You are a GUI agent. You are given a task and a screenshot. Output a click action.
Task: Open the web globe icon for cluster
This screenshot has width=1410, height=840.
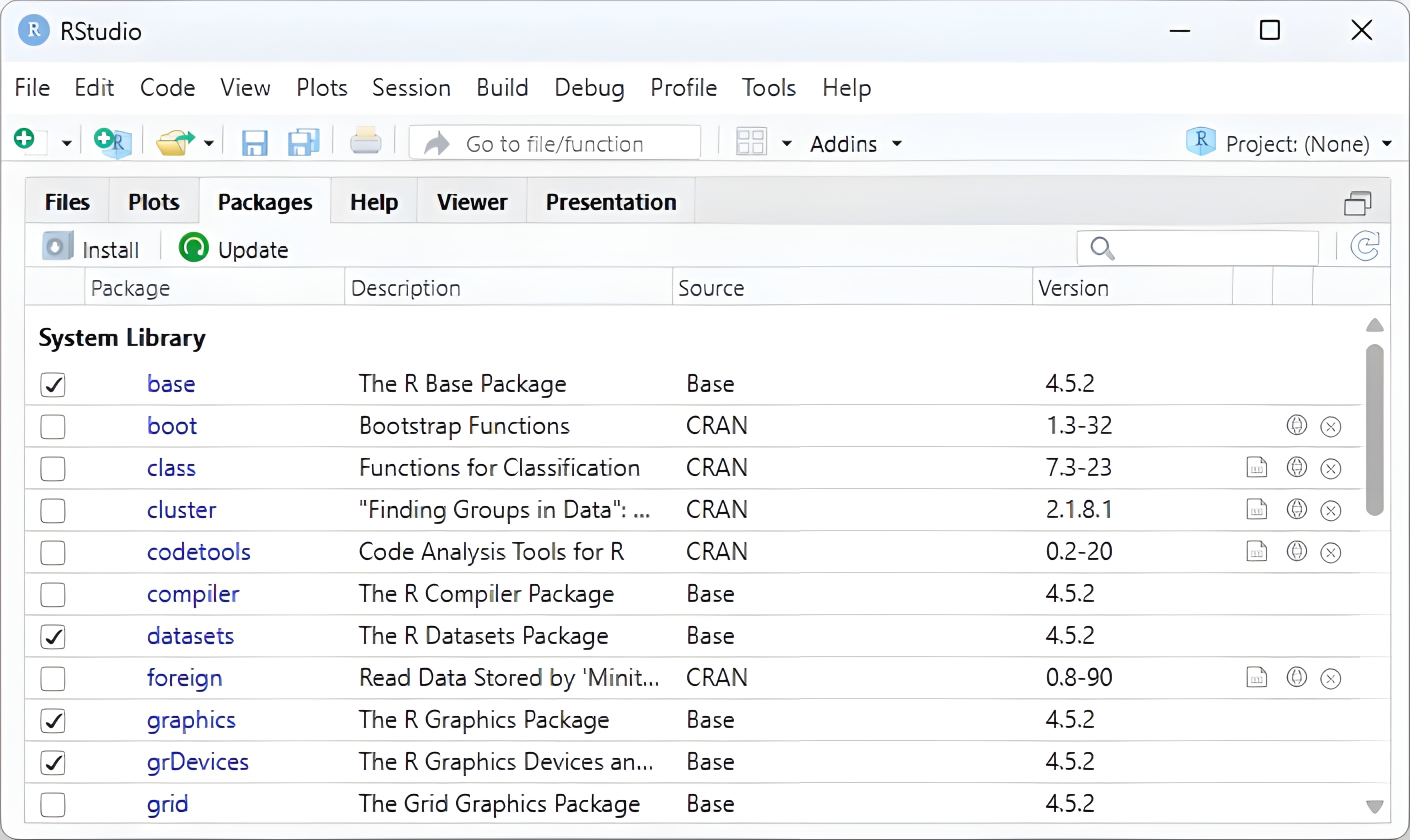[x=1296, y=509]
